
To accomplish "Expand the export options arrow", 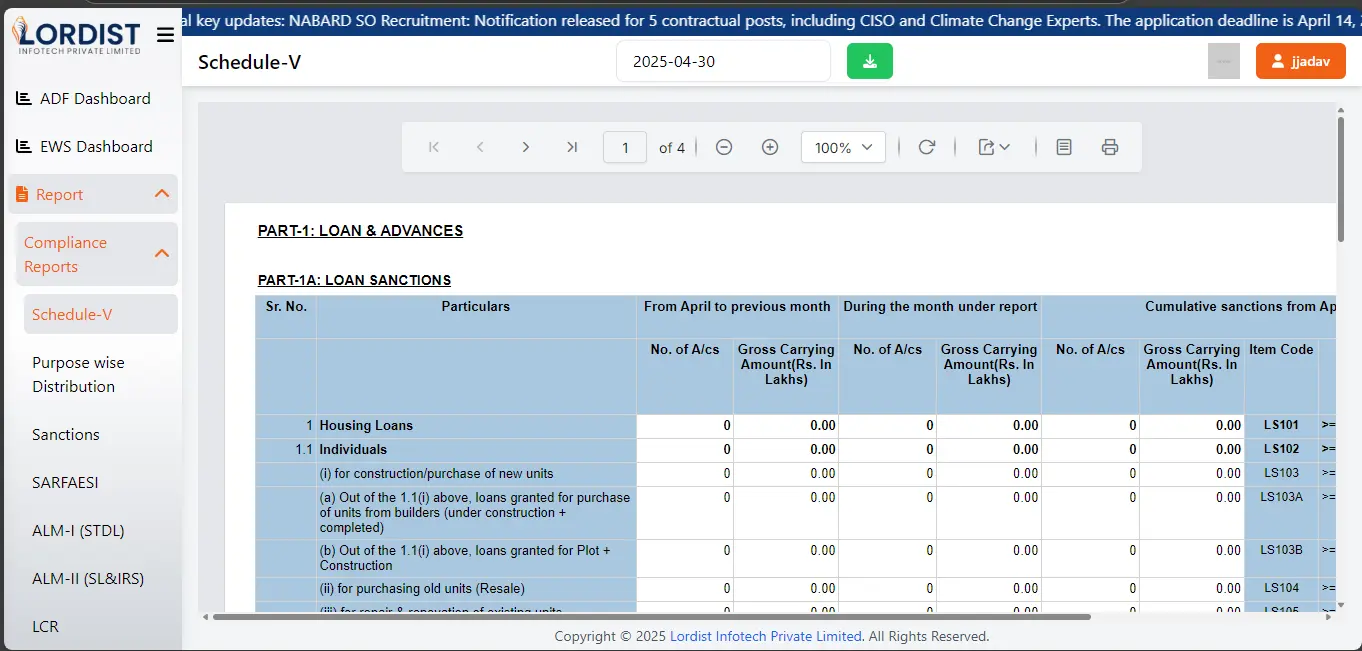I will pyautogui.click(x=1005, y=147).
